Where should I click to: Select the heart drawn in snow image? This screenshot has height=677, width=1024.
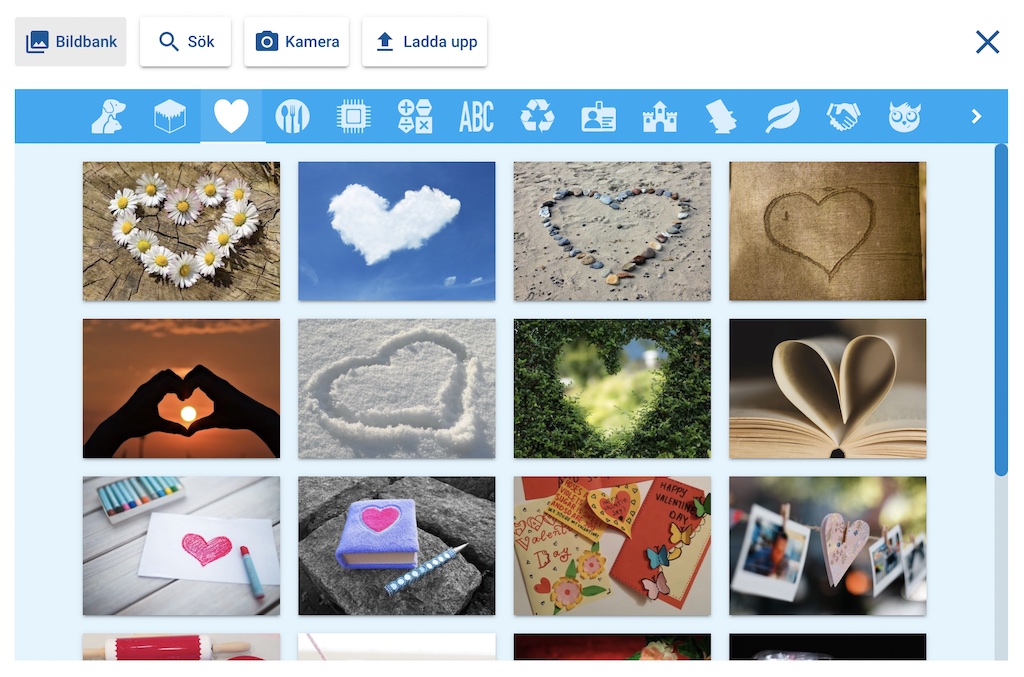[x=397, y=388]
